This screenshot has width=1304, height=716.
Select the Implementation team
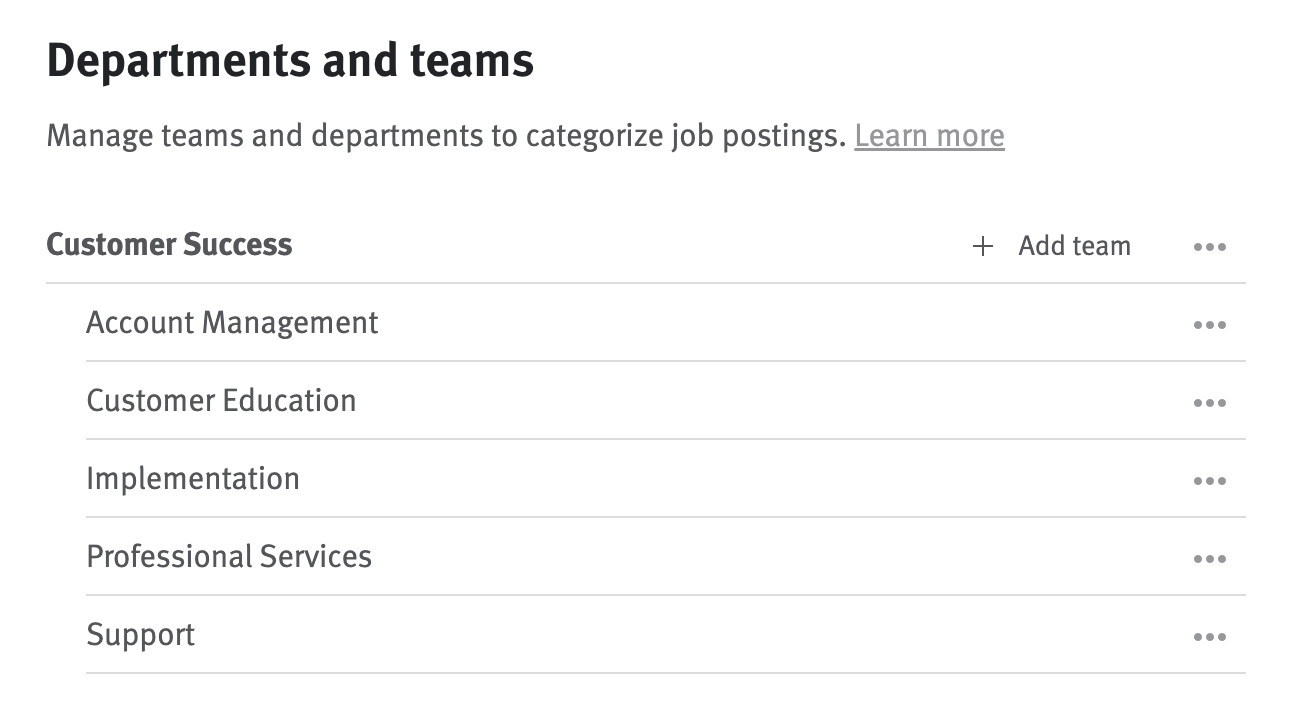pyautogui.click(x=193, y=479)
